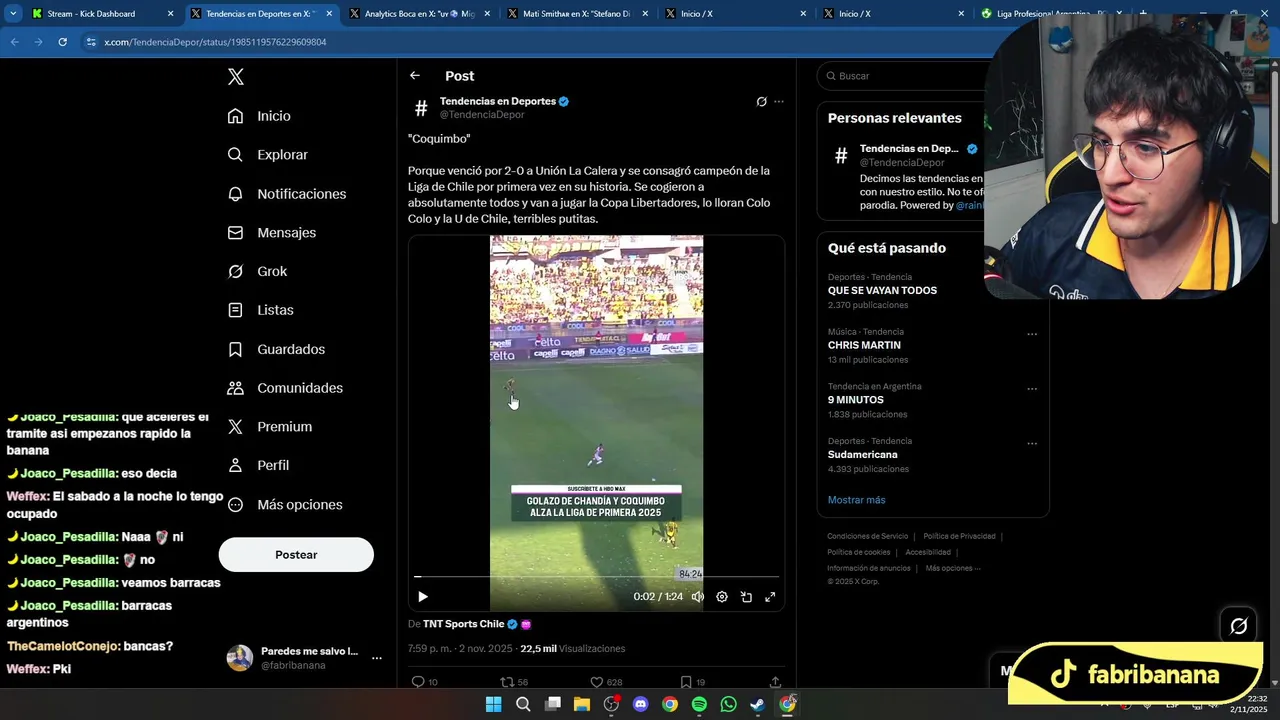This screenshot has height=720, width=1280.
Task: Close the Tendencias en Deportes tab
Action: (329, 14)
